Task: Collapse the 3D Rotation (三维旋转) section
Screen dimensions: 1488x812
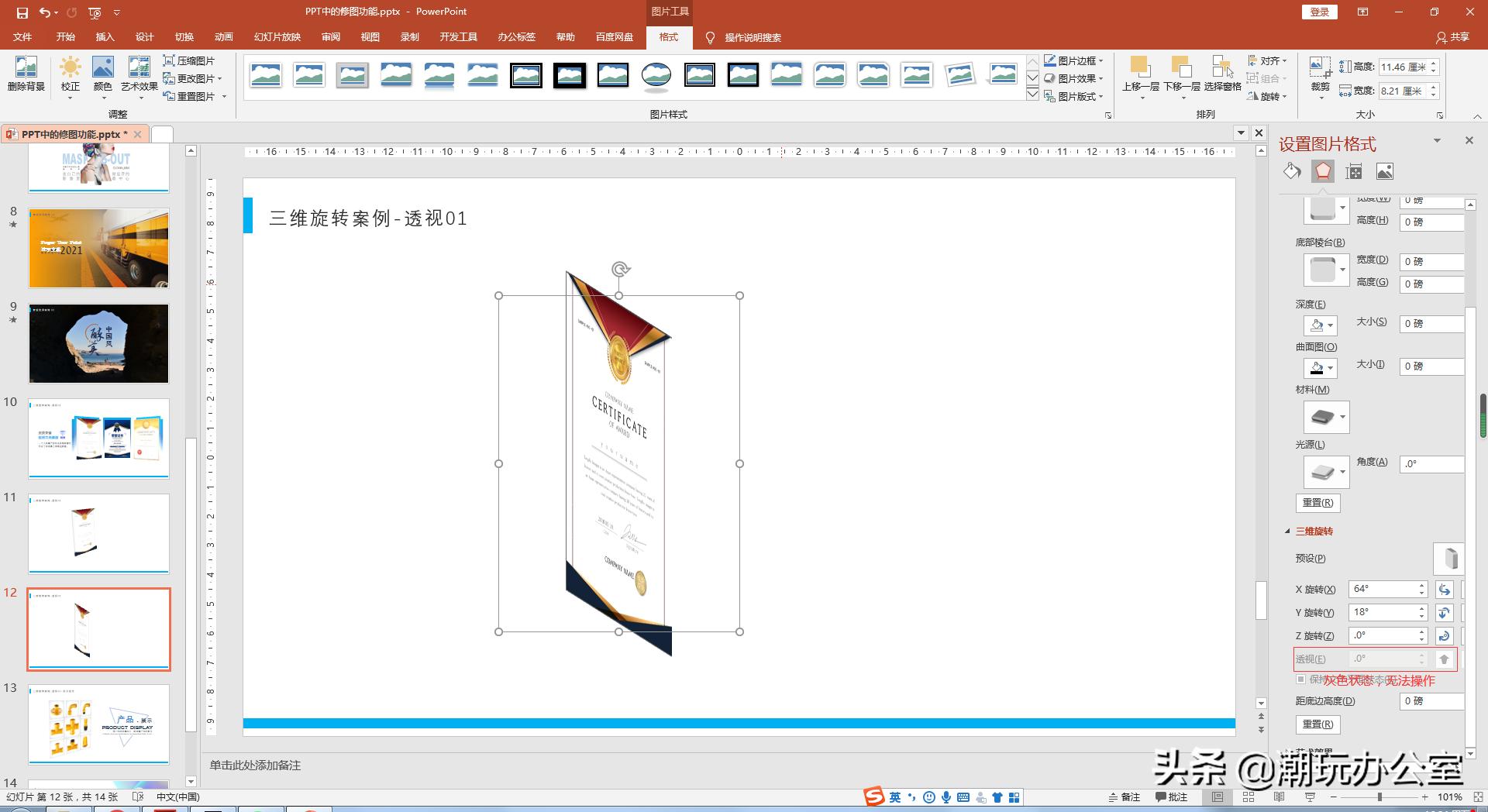Action: [1288, 532]
